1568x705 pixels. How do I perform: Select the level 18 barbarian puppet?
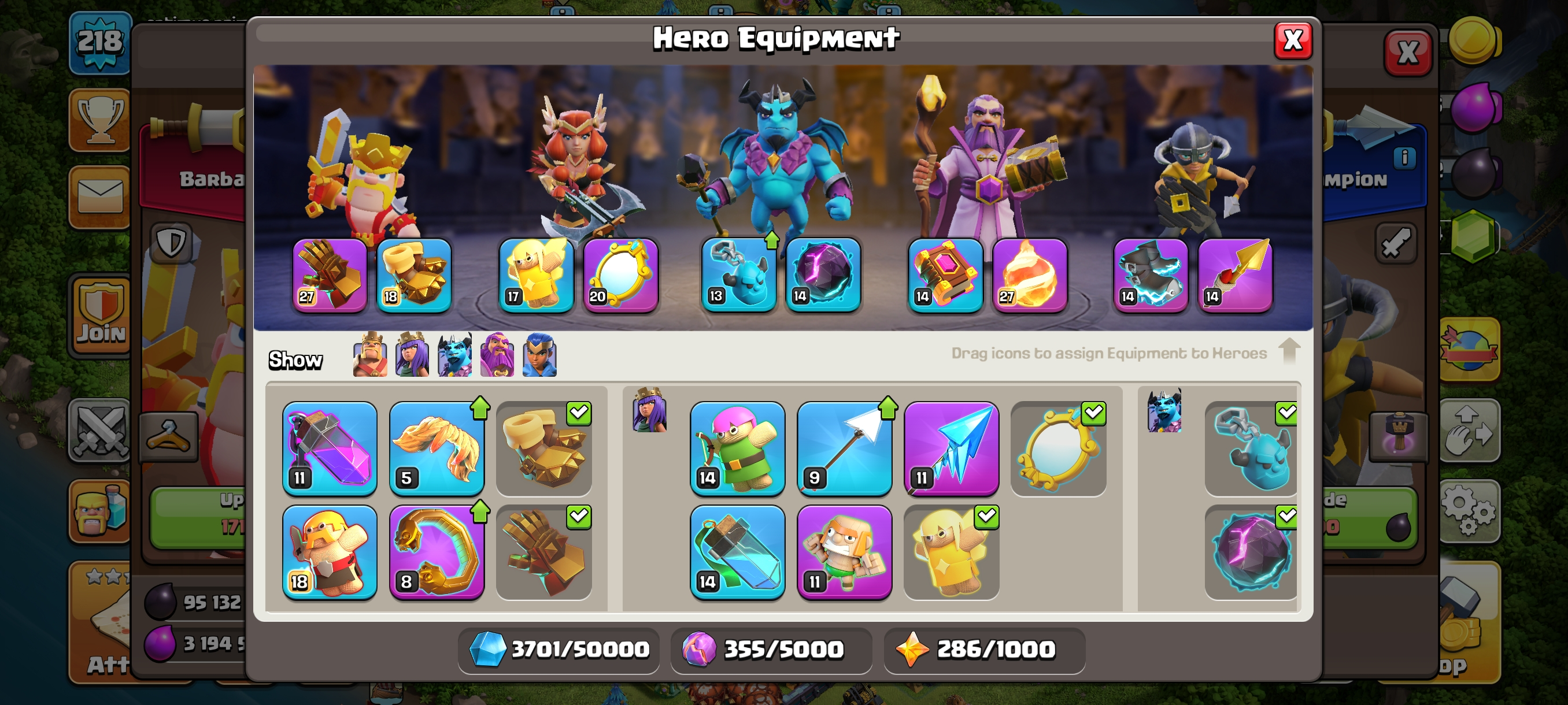click(330, 552)
